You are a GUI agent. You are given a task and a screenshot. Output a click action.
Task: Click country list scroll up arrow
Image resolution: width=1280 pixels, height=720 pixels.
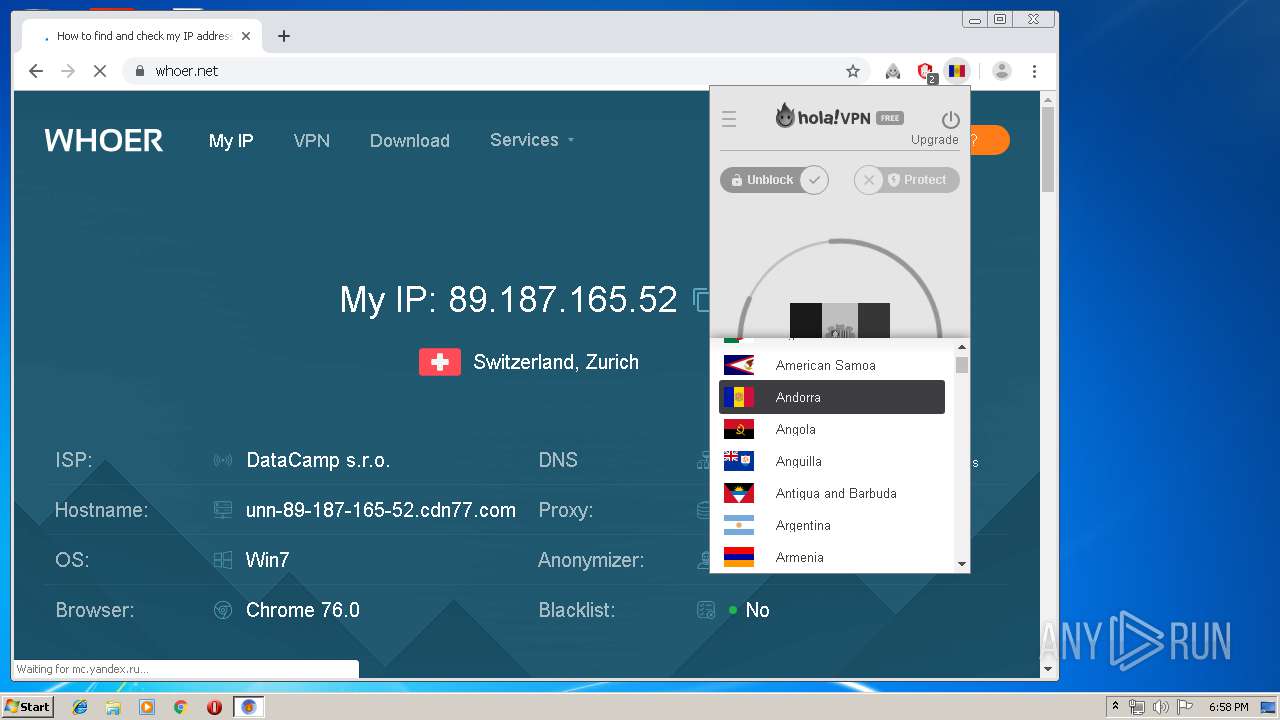962,347
